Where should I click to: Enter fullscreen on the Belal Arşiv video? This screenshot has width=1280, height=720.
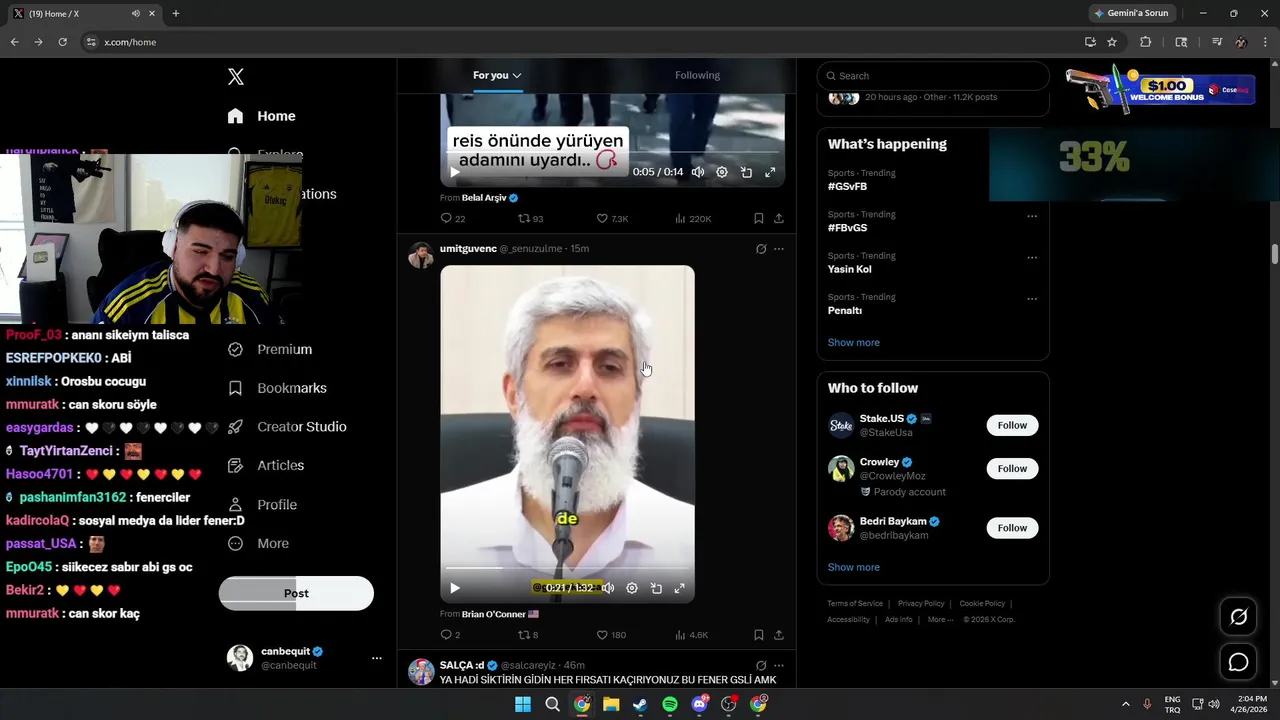point(770,172)
